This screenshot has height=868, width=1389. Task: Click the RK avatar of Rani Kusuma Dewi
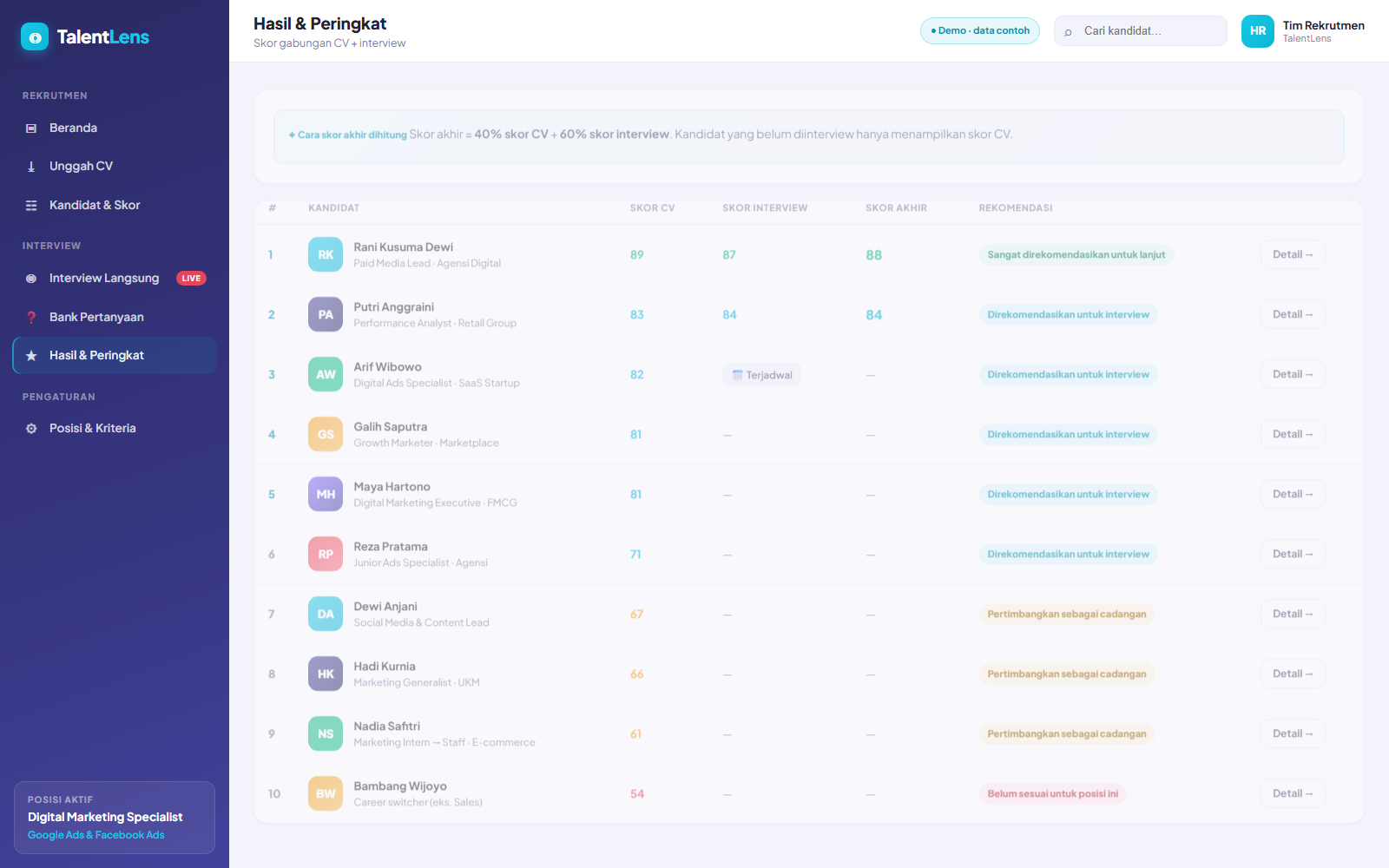tap(326, 254)
